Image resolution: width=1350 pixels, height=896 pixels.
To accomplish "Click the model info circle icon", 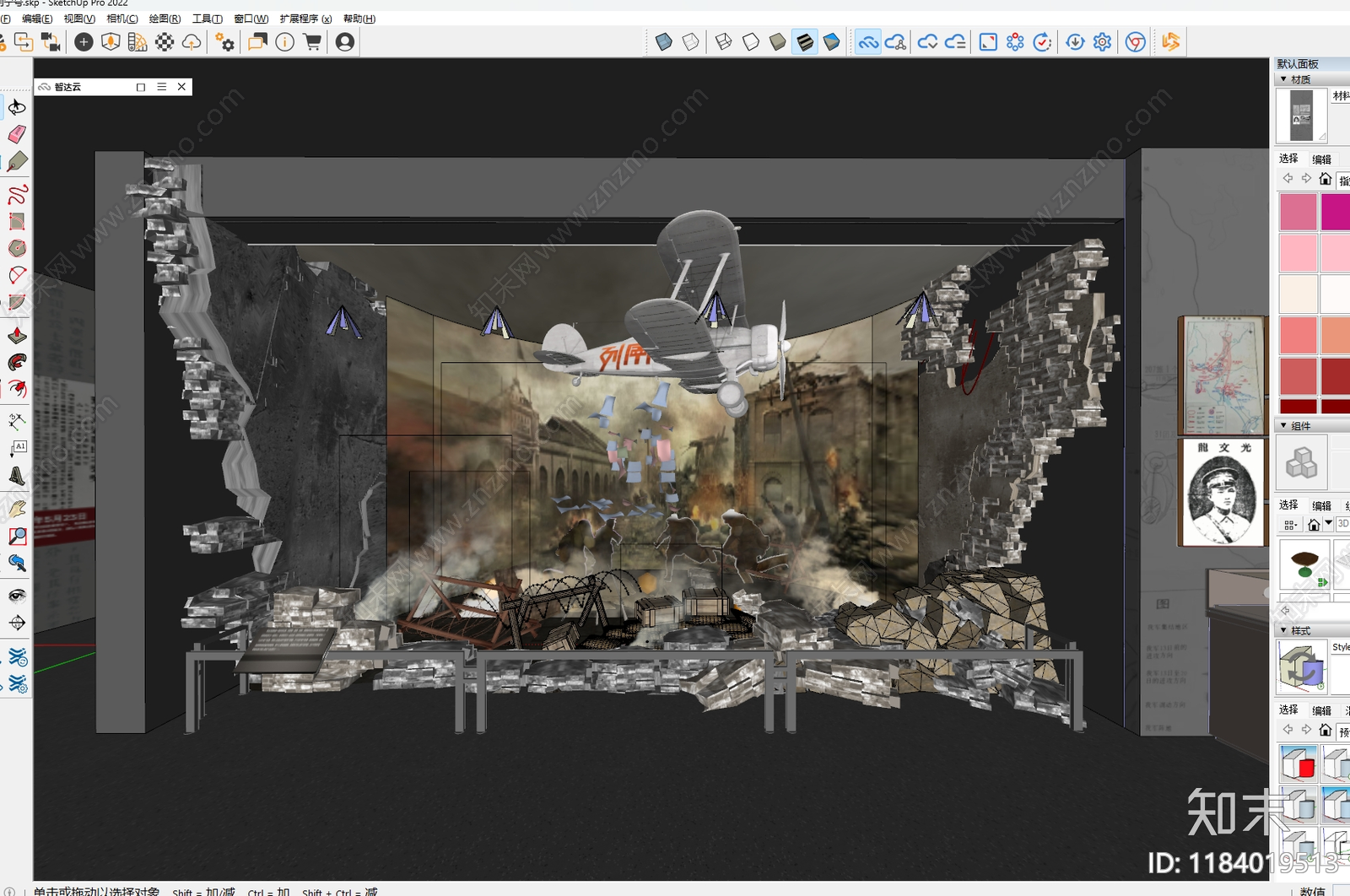I will click(x=285, y=41).
